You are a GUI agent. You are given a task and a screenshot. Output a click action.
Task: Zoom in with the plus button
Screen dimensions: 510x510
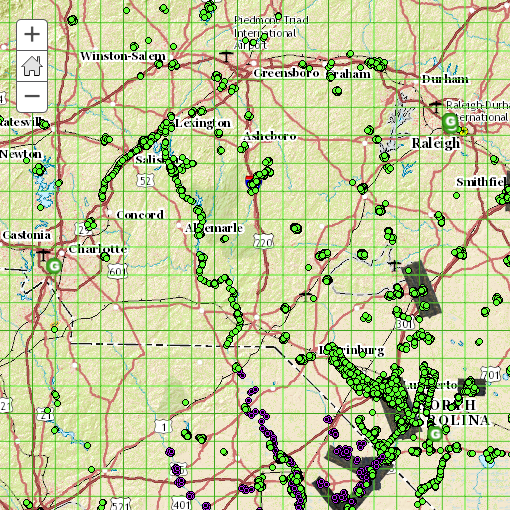[32, 35]
